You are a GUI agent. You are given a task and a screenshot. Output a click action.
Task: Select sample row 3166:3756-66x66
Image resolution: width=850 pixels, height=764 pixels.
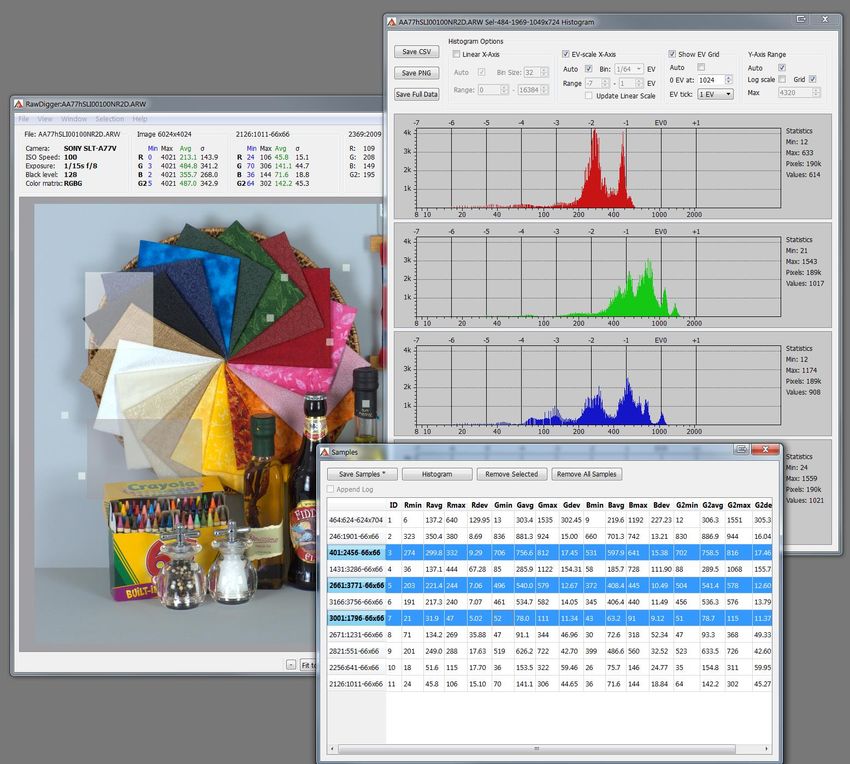pos(550,602)
